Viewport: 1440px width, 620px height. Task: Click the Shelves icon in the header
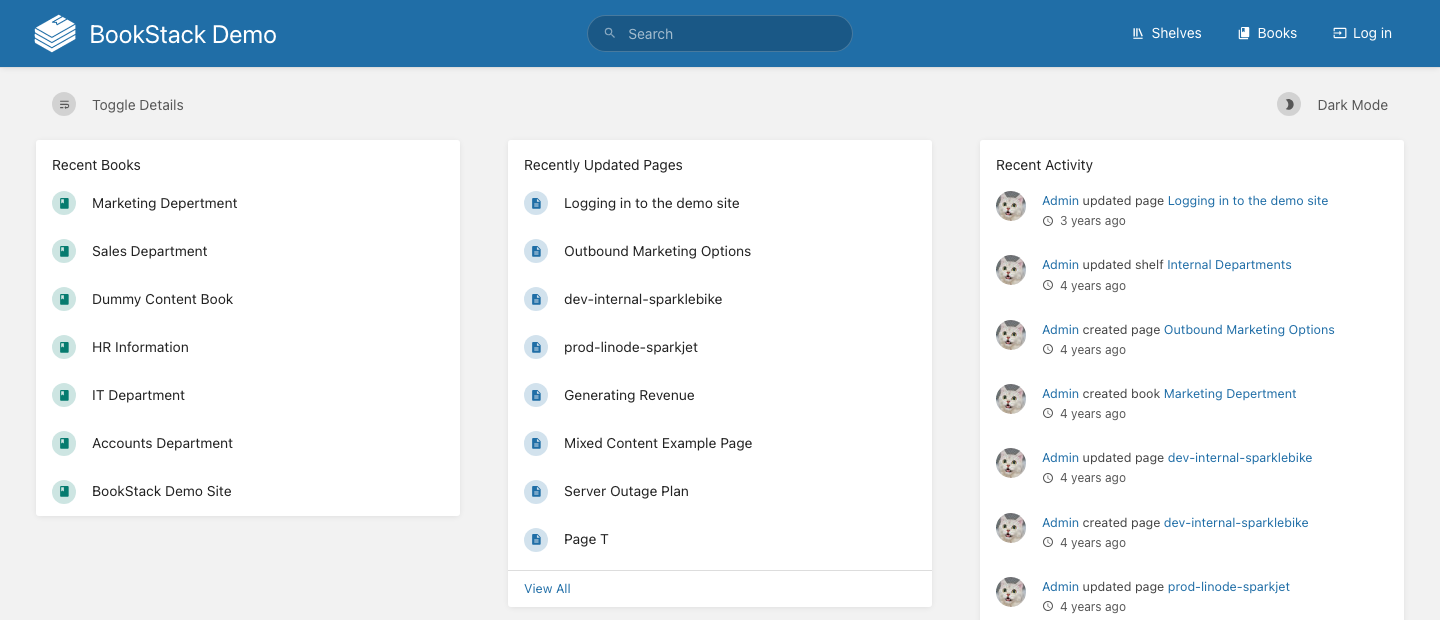[x=1138, y=33]
